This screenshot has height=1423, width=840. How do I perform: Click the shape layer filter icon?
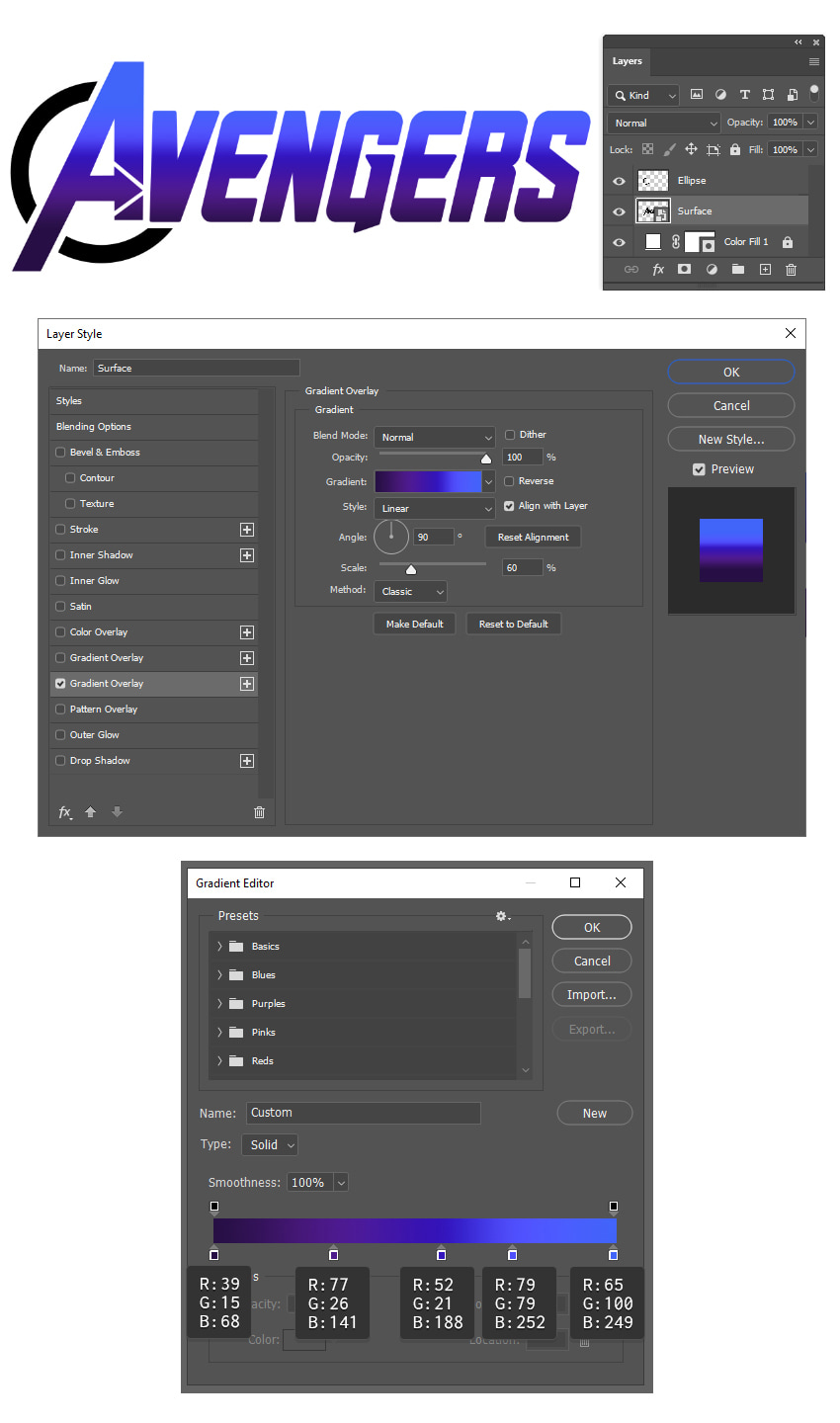(768, 95)
